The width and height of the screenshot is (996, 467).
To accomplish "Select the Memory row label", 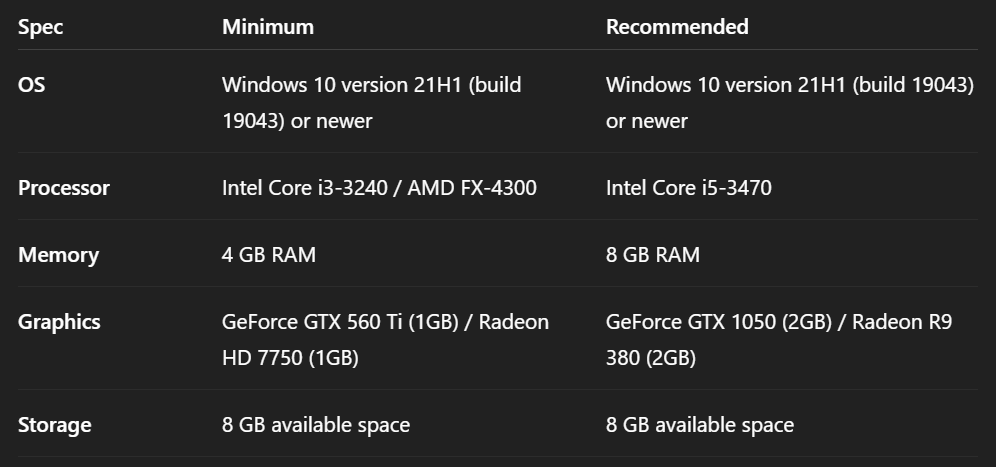I will click(x=58, y=255).
